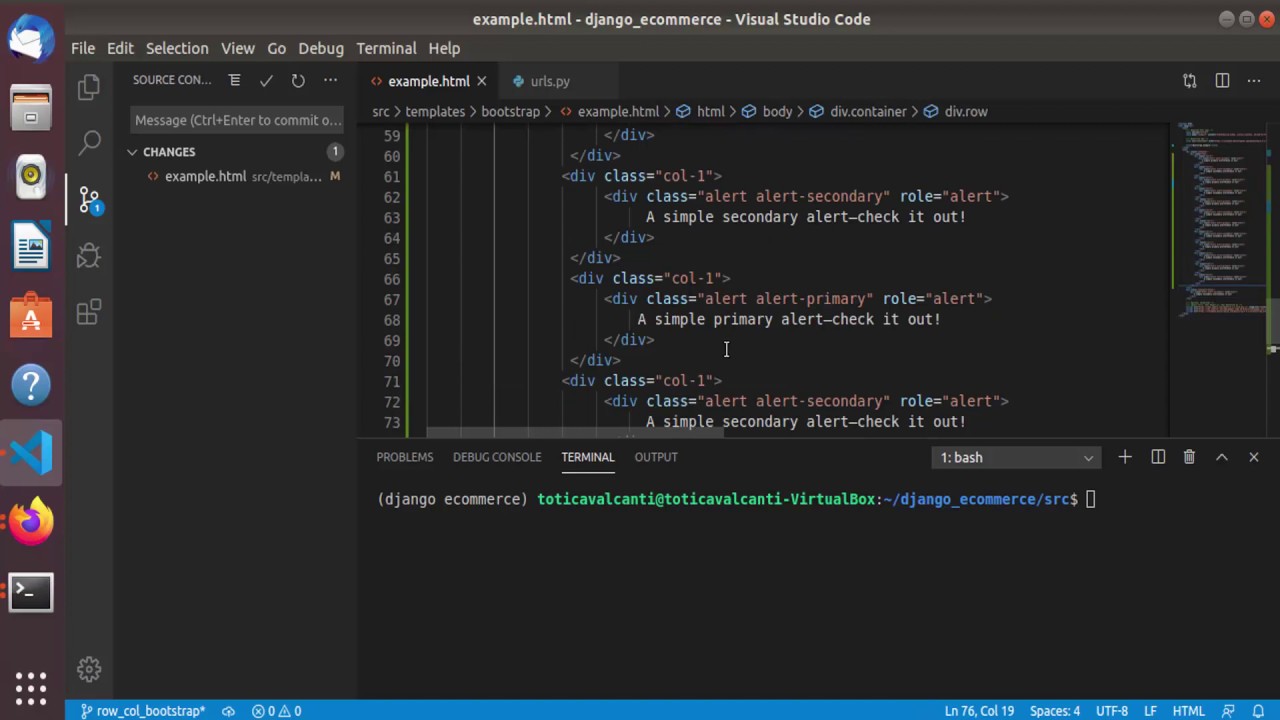Commit changes with the checkmark icon

click(266, 80)
